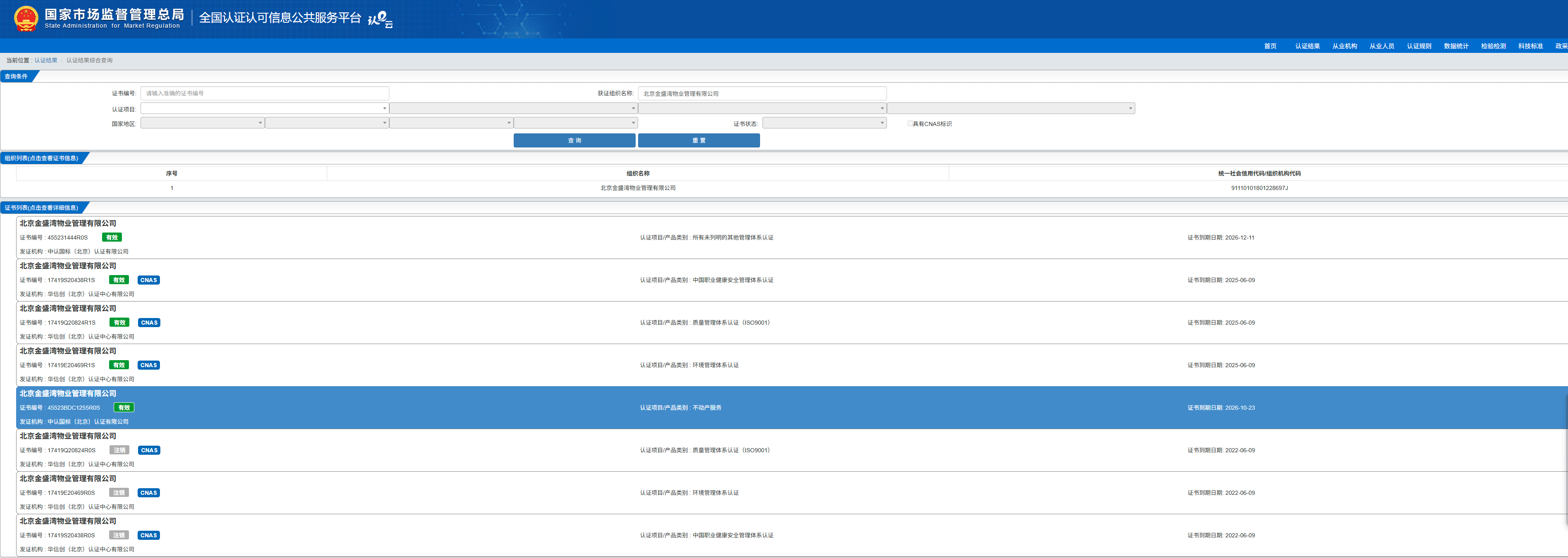The height and width of the screenshot is (558, 1568).
Task: Click the national emblem logo icon
Action: pyautogui.click(x=26, y=18)
